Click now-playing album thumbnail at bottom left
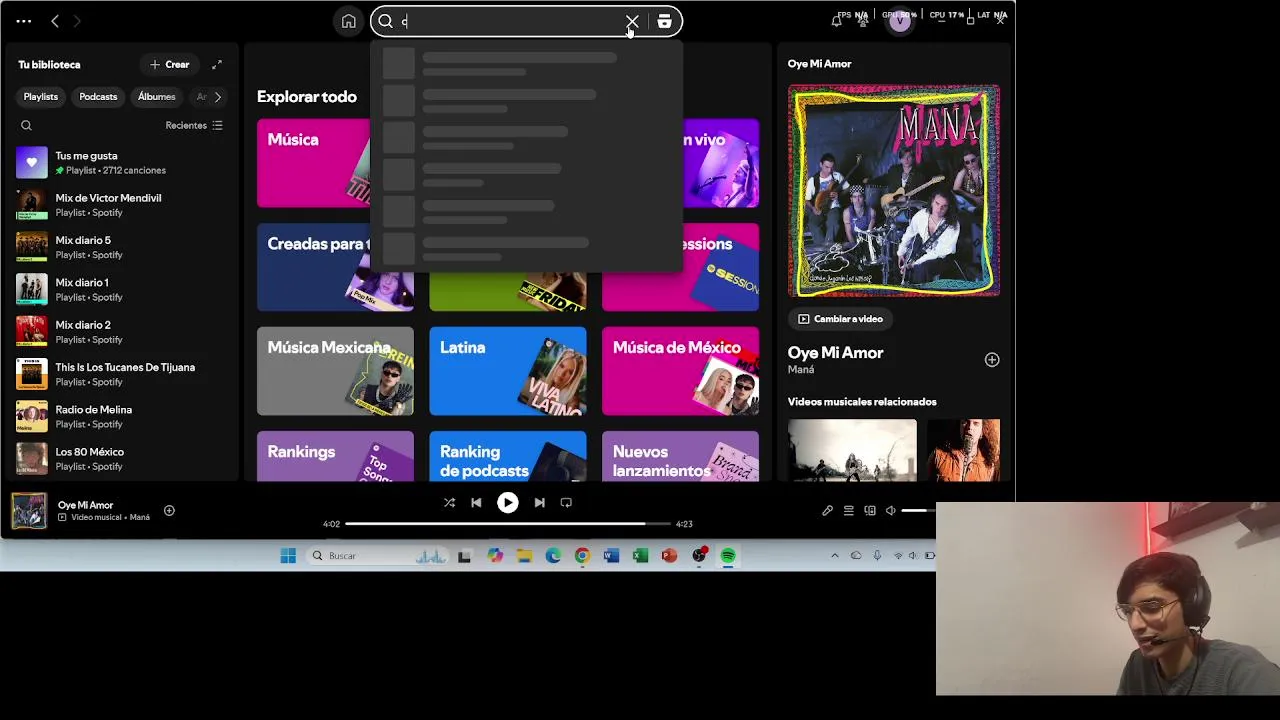The image size is (1280, 720). click(29, 511)
